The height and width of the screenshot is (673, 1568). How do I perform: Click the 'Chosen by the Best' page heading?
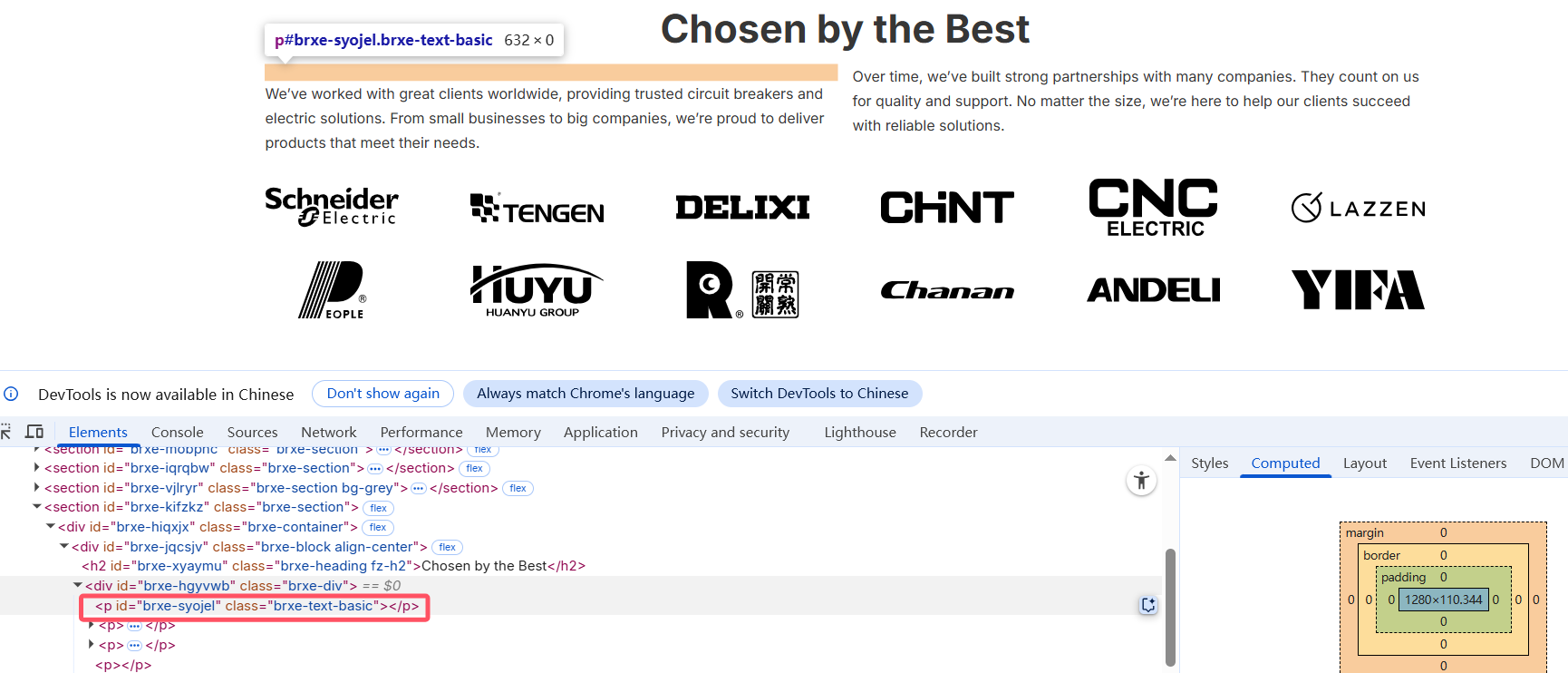pos(845,29)
